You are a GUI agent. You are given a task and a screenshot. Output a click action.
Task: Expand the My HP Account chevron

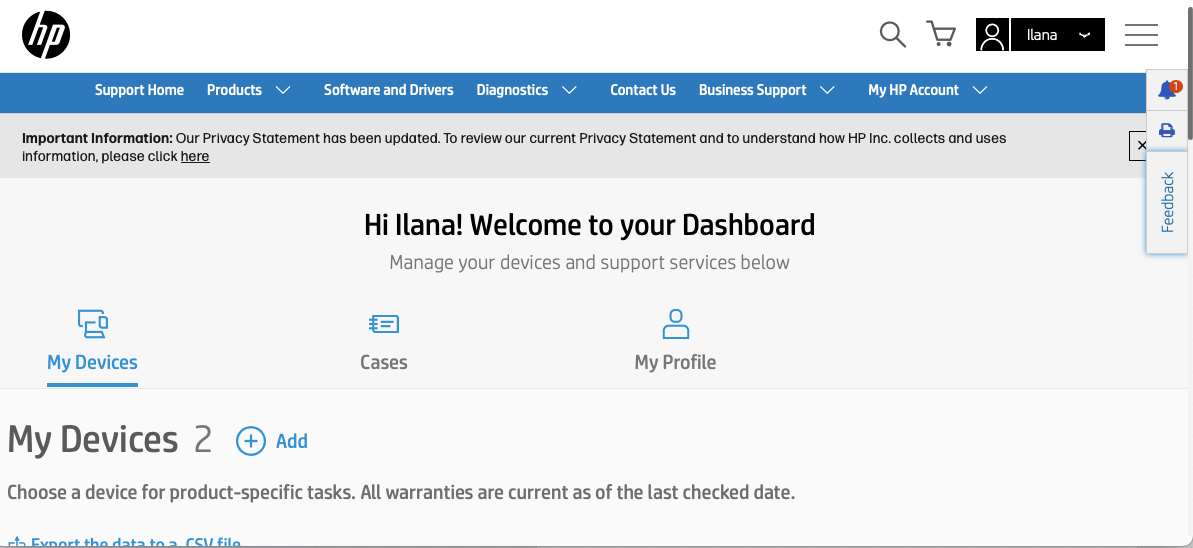[x=980, y=90]
